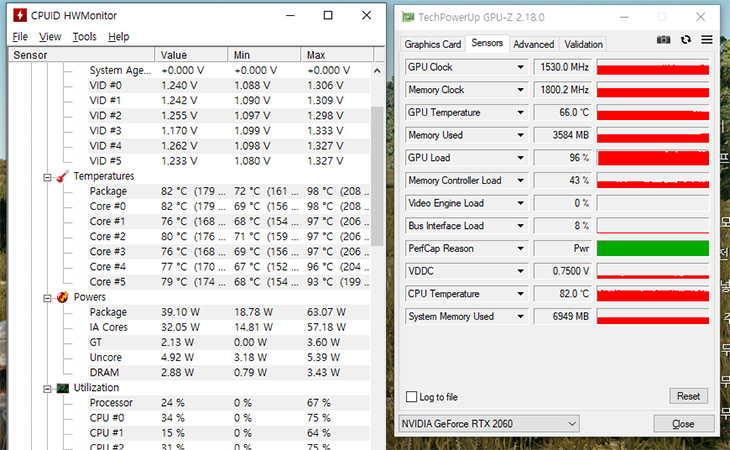Click the 1530.0 MHz GPU Clock value

tap(562, 67)
